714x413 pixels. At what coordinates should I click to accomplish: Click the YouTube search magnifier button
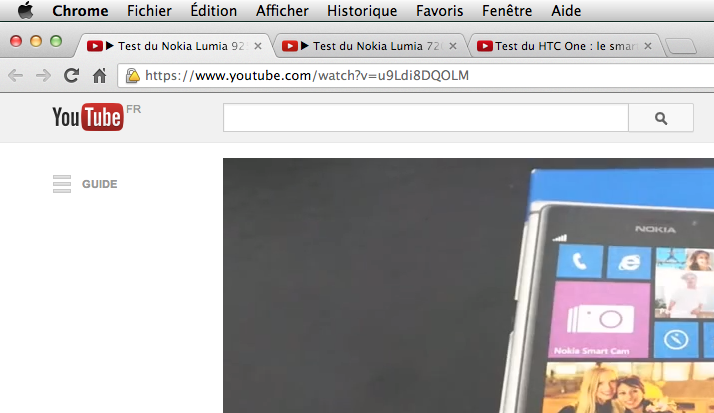point(661,118)
